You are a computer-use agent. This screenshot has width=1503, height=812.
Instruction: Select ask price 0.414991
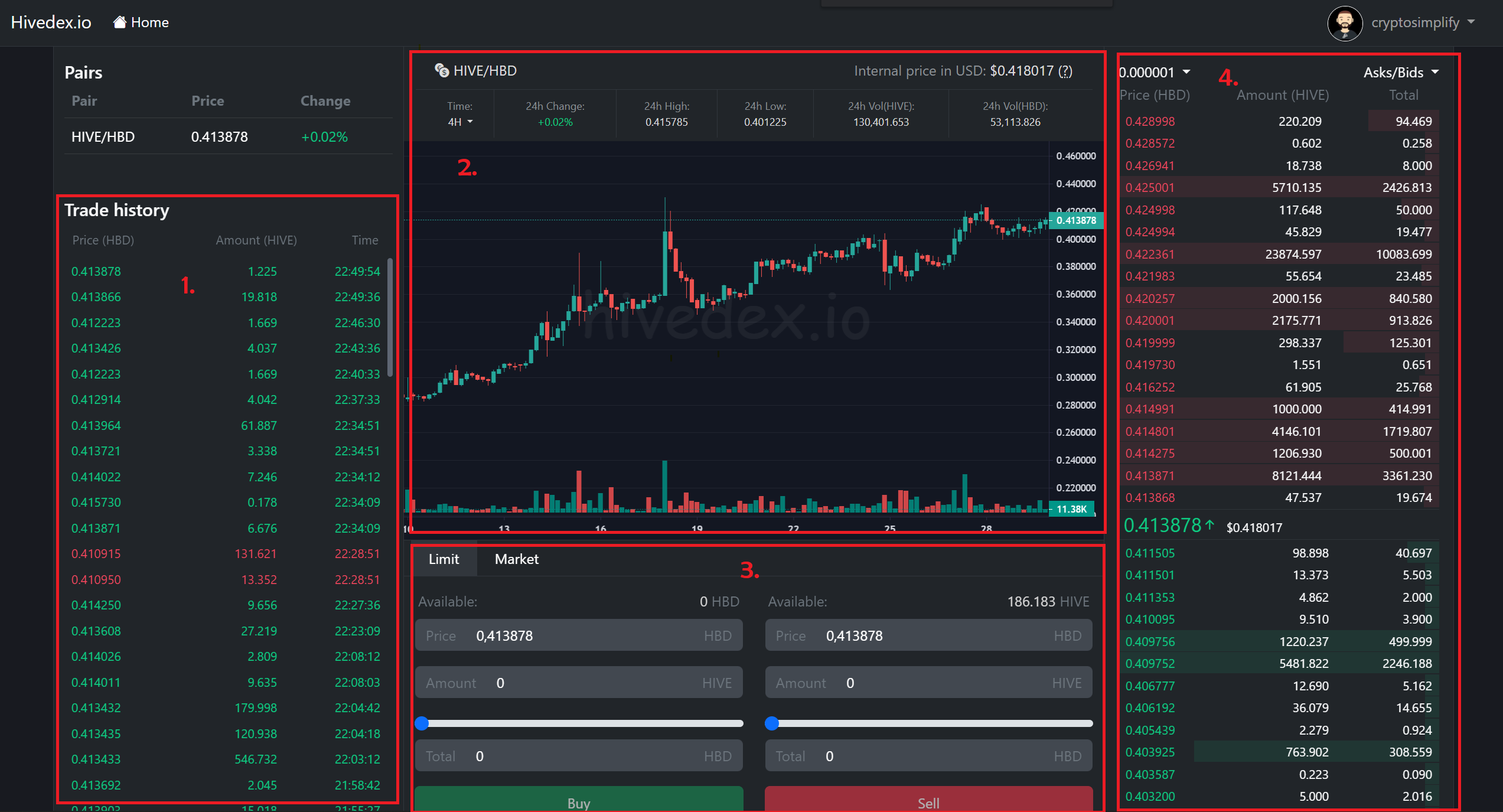point(1150,409)
